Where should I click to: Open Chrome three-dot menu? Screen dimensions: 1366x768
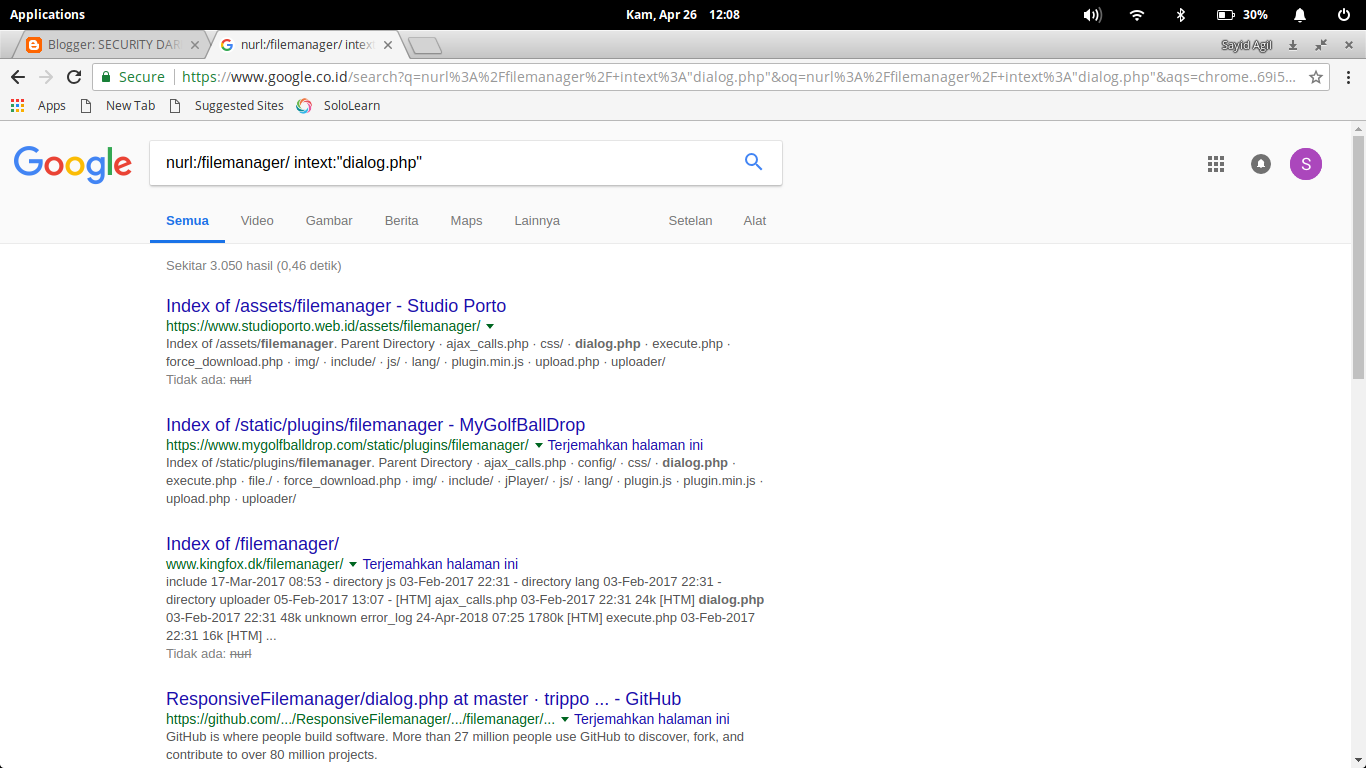(1347, 77)
